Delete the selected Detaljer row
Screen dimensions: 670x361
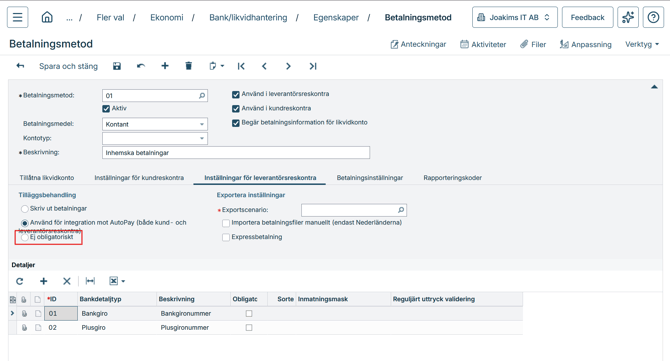[x=67, y=281]
